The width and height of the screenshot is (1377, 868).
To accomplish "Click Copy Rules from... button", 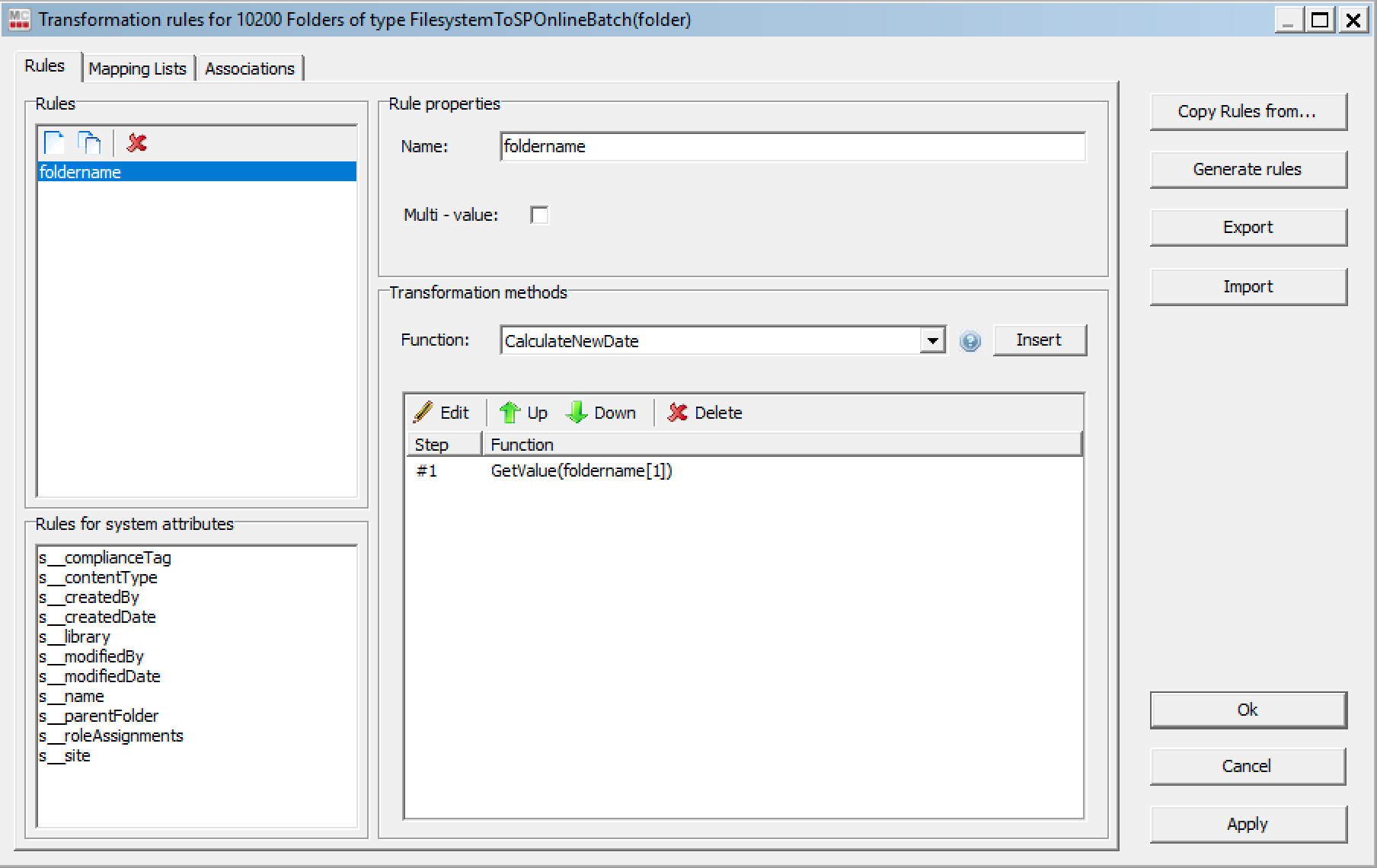I will (x=1248, y=111).
